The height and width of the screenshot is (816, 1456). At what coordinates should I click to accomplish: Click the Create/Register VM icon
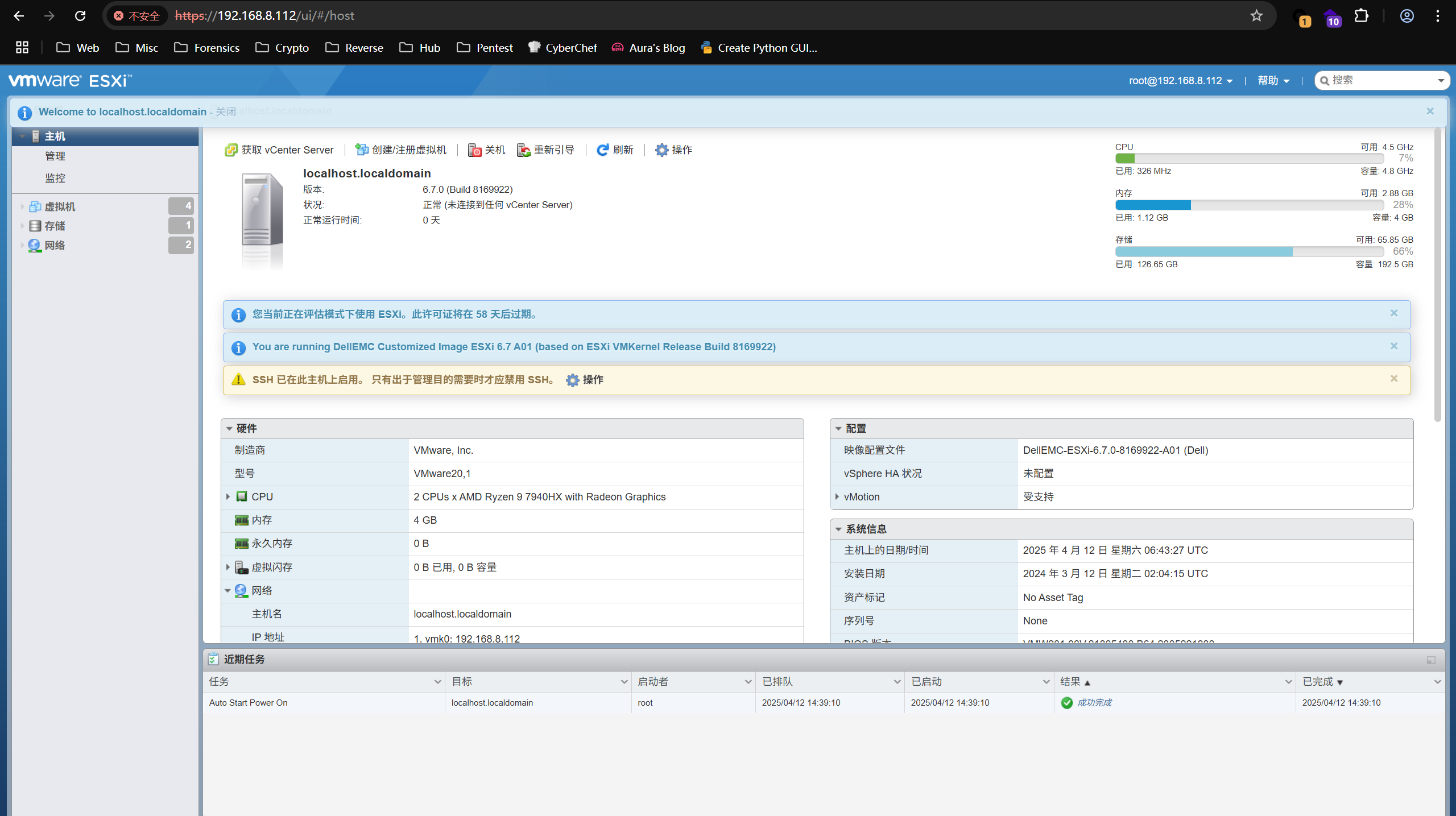tap(361, 150)
